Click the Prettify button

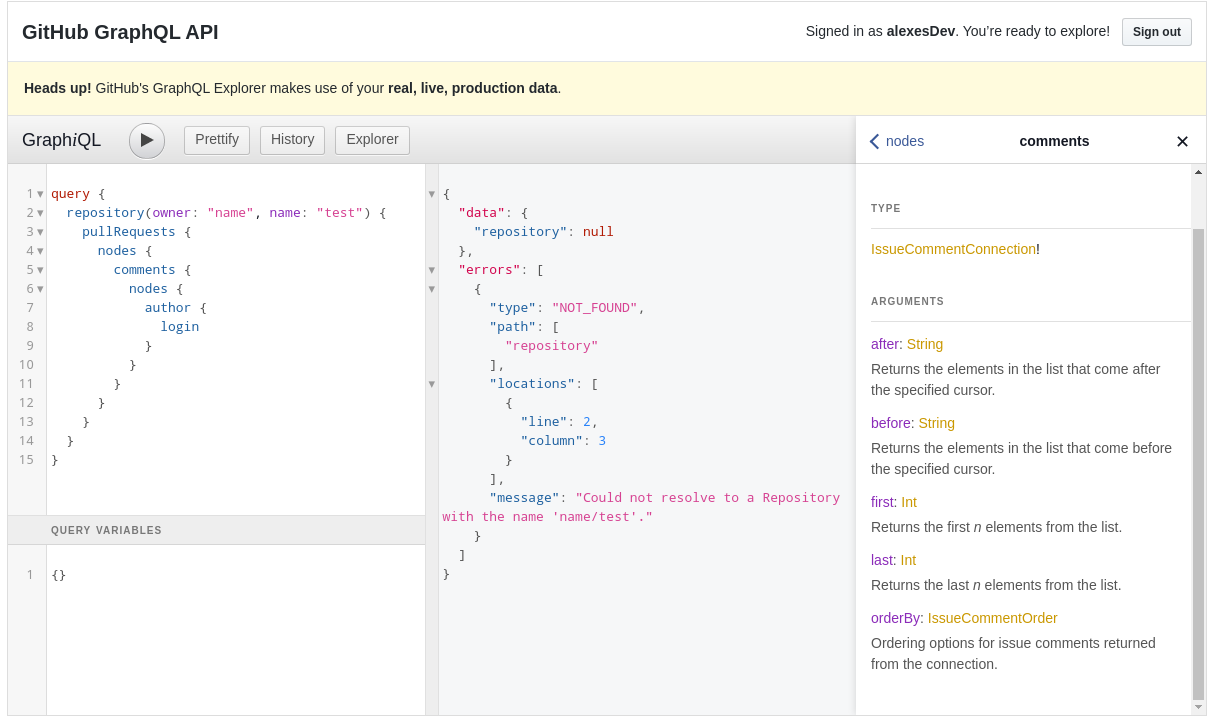tap(217, 140)
